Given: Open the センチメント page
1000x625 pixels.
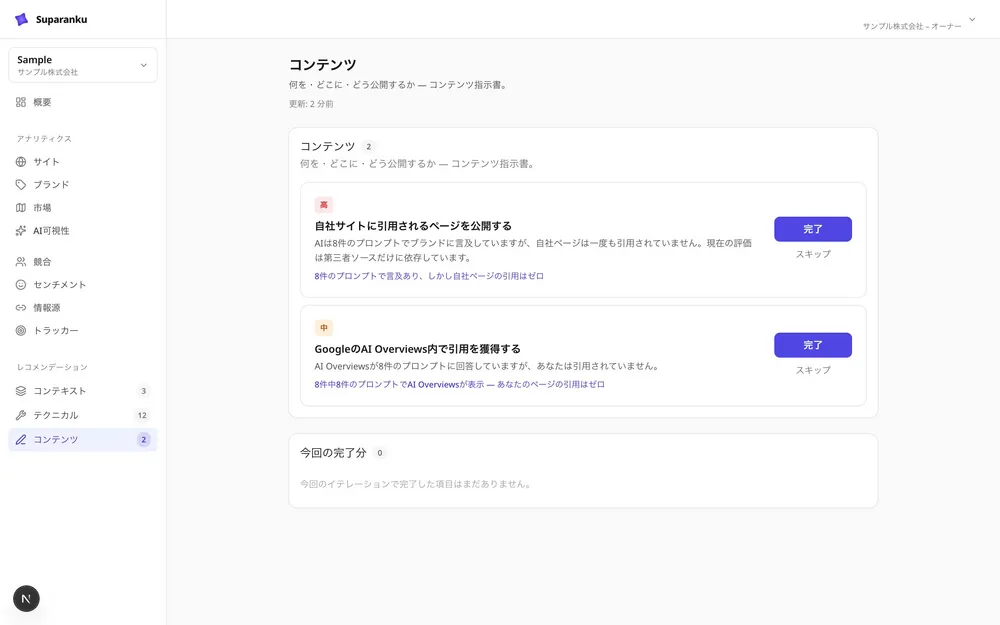Looking at the screenshot, I should (83, 285).
